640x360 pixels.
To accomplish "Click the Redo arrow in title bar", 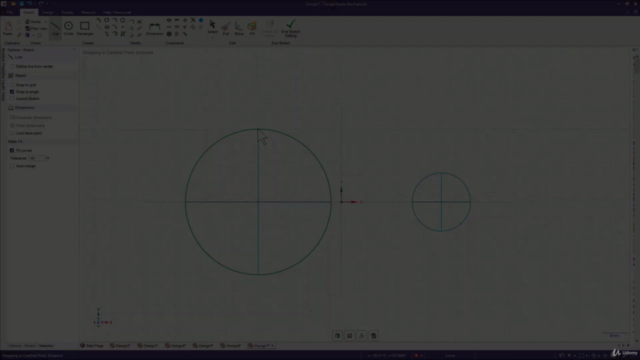I will click(x=41, y=4).
